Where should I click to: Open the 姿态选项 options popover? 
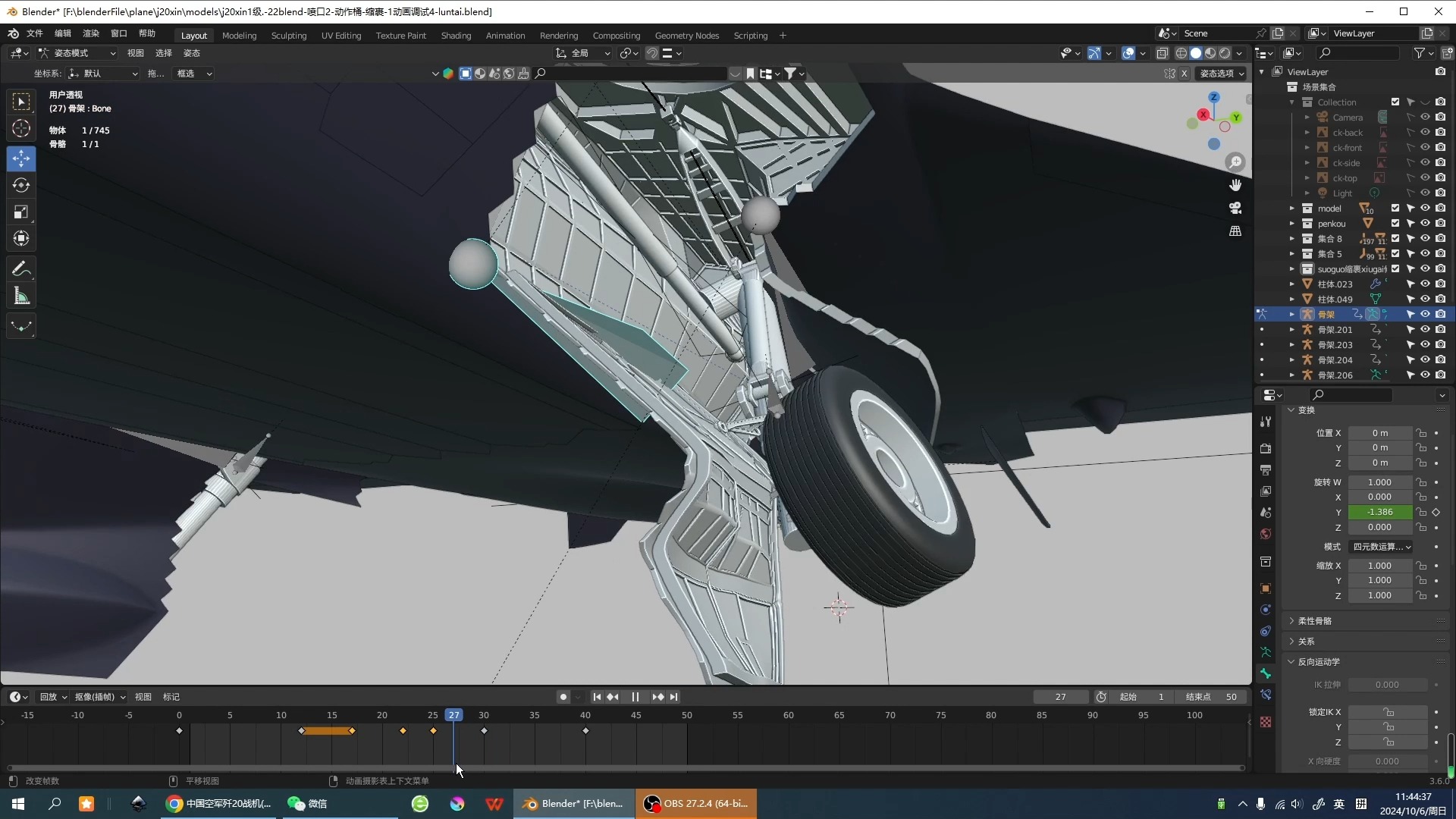click(1221, 74)
